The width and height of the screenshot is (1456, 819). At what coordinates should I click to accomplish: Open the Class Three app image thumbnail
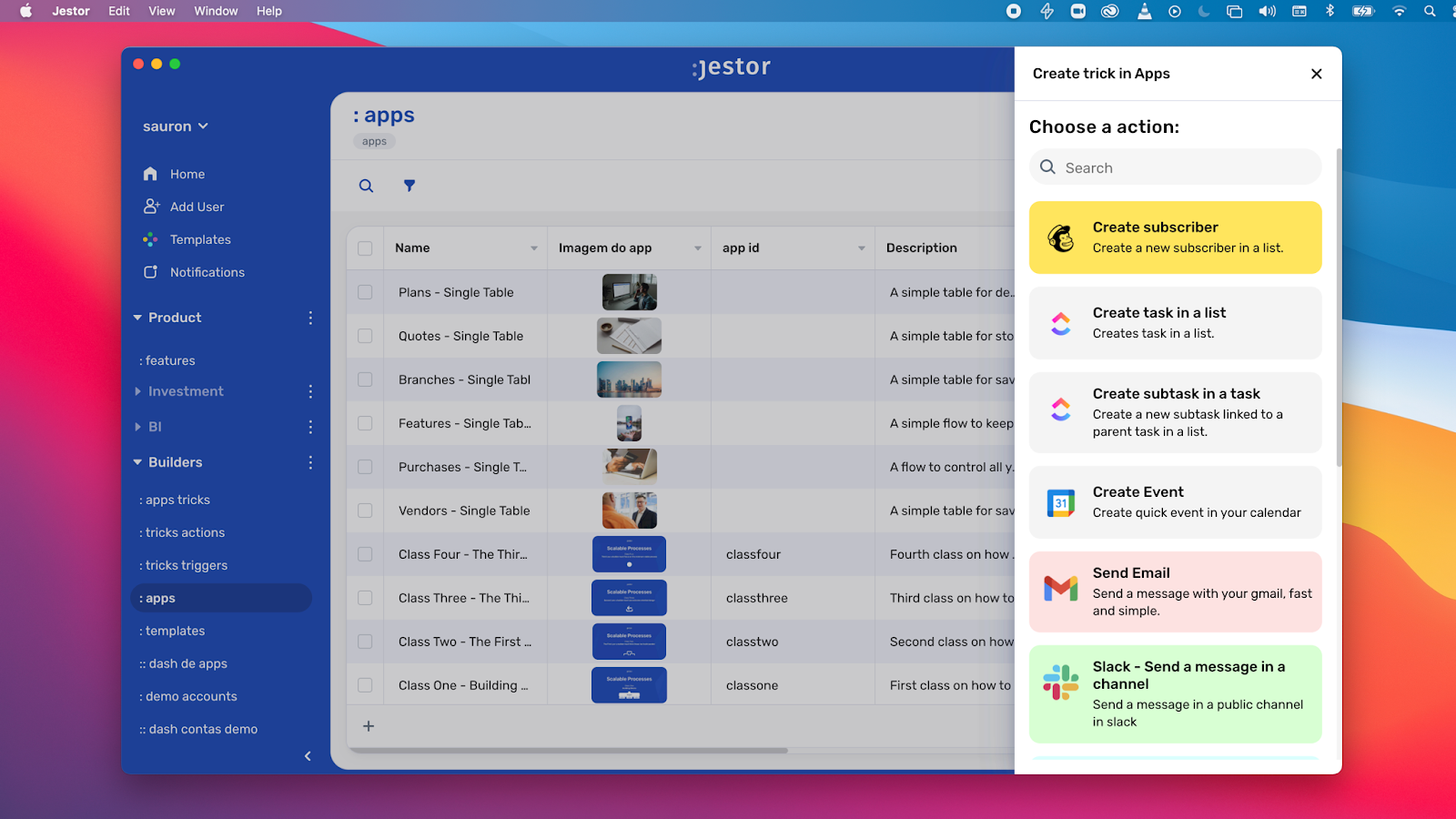click(629, 598)
